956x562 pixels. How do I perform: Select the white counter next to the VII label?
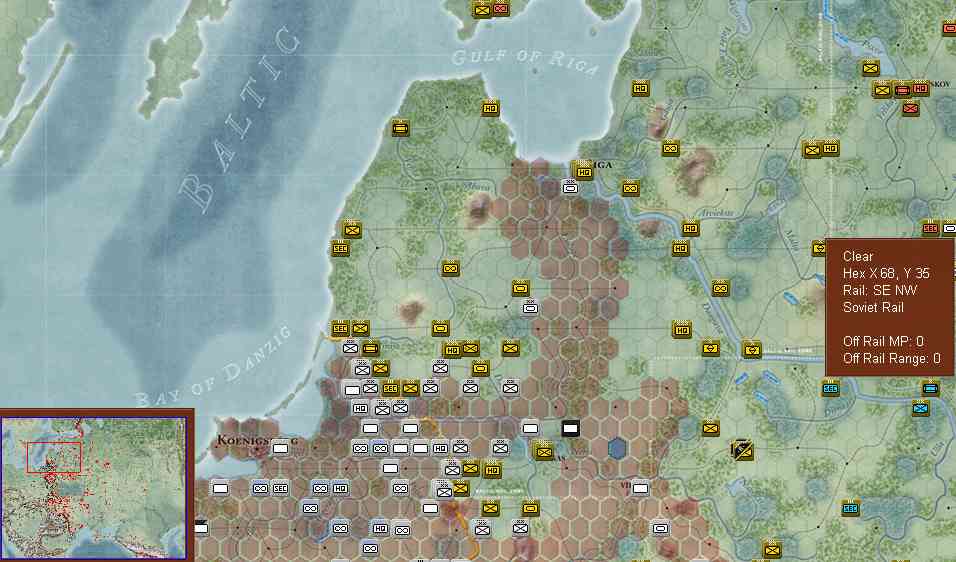(640, 489)
